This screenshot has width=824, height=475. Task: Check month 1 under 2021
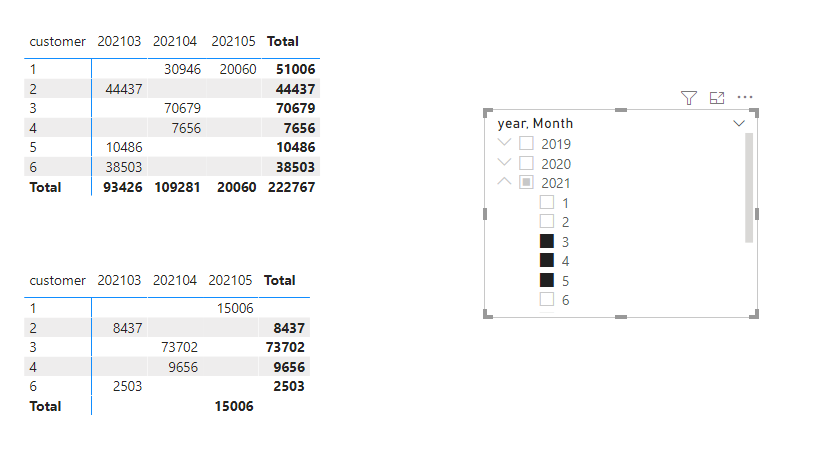pyautogui.click(x=547, y=202)
